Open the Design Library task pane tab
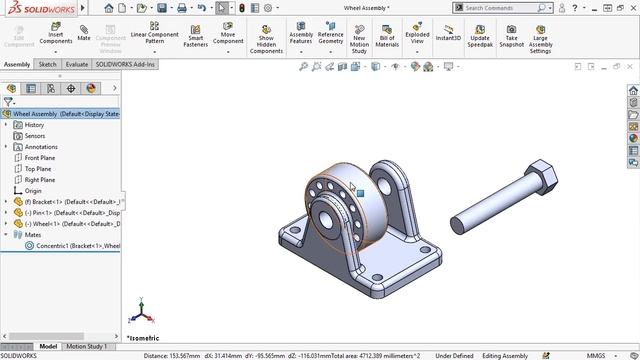Screen dimensions: 640x360 pyautogui.click(x=633, y=102)
